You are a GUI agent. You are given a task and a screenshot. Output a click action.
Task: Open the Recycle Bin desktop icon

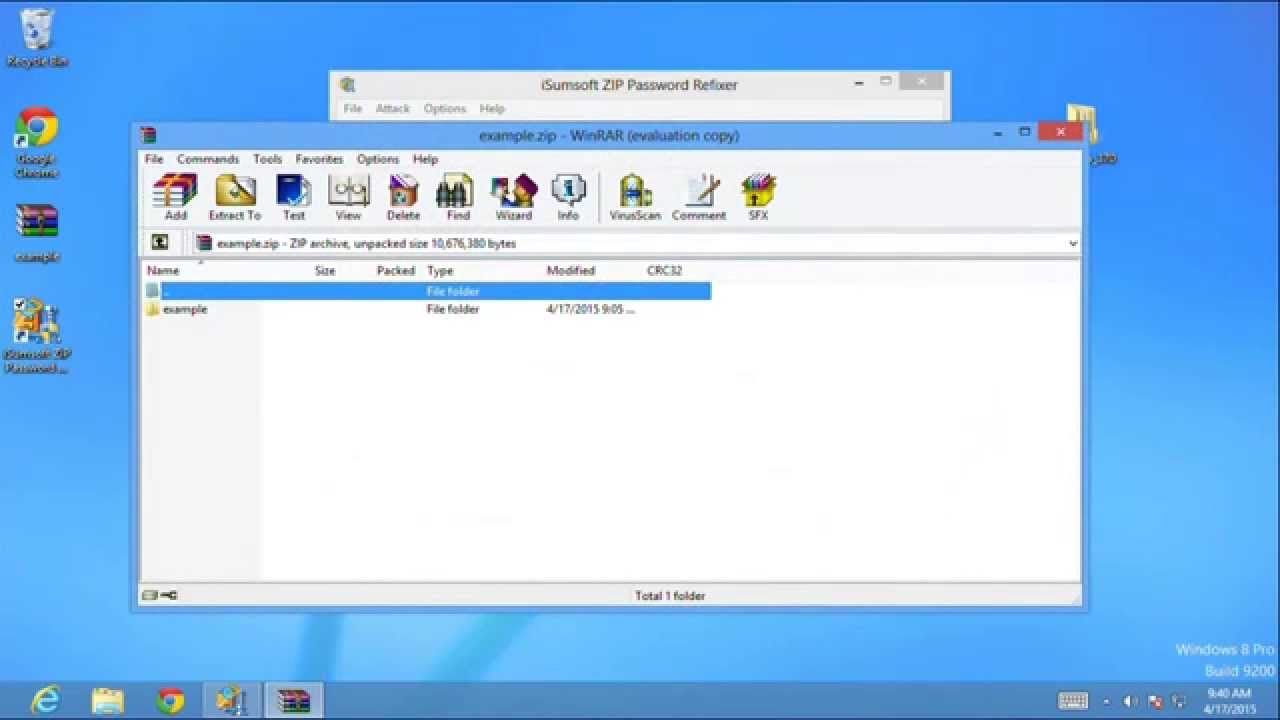[x=37, y=38]
